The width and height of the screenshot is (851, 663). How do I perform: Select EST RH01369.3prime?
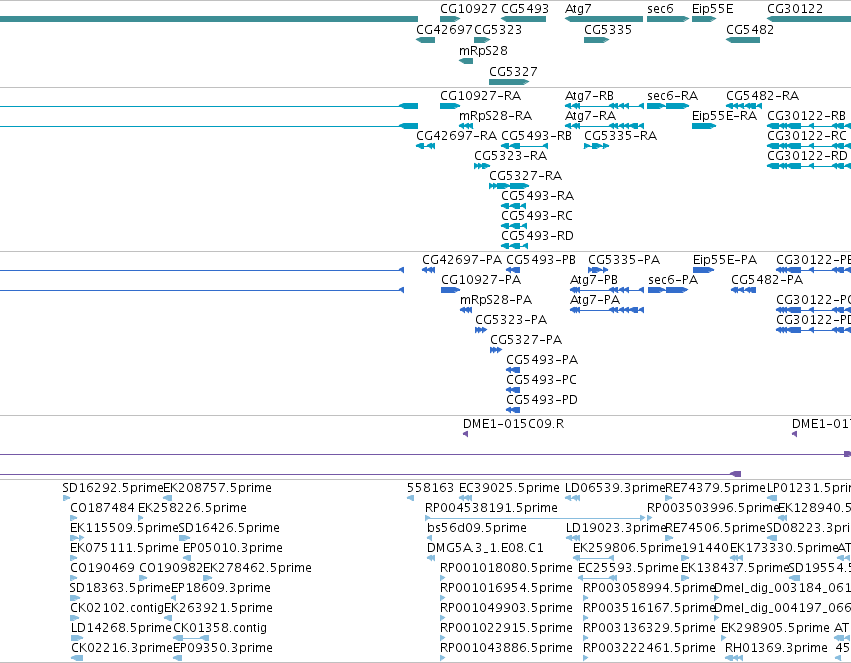pyautogui.click(x=776, y=648)
